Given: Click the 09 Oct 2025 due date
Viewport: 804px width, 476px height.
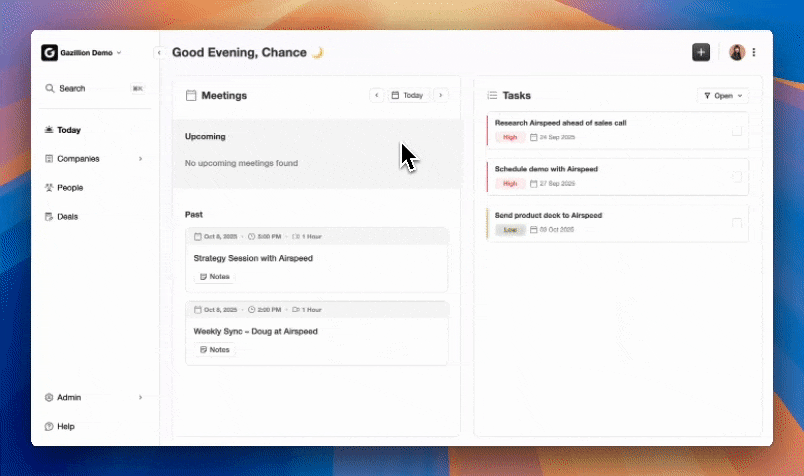Looking at the screenshot, I should [x=552, y=230].
